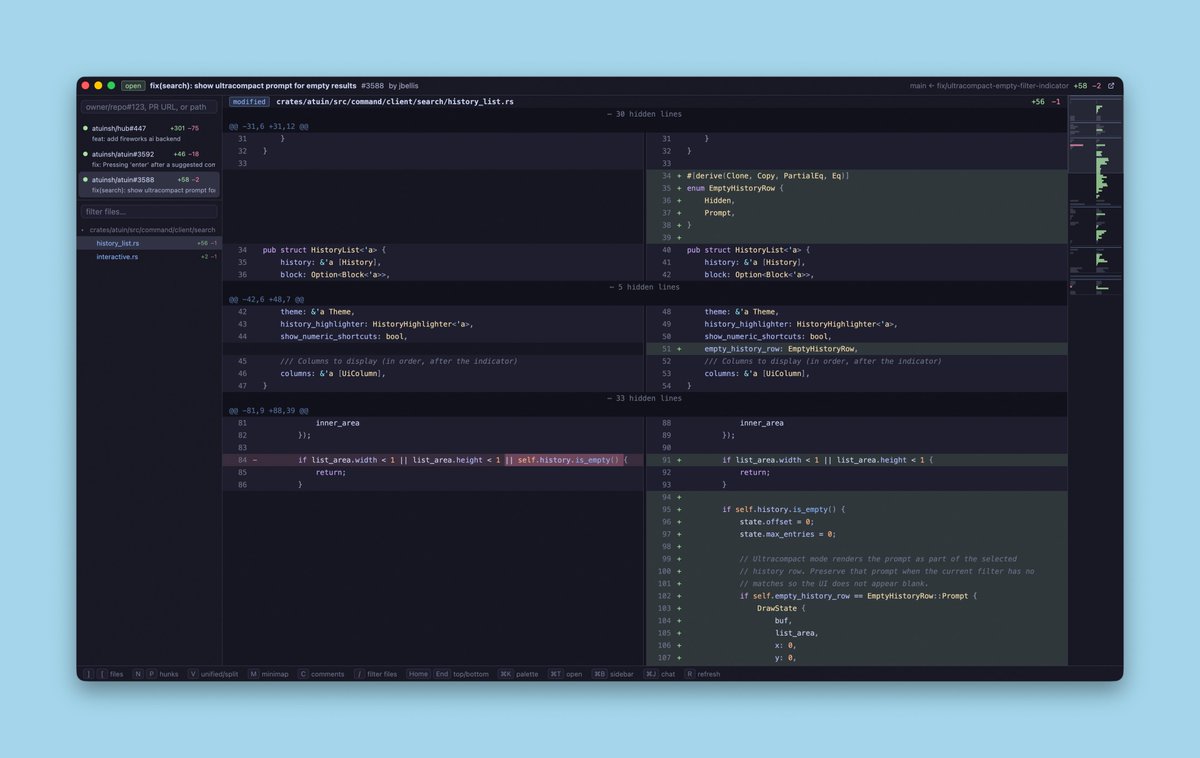Click the ']' files shortcut key
Viewport: 1200px width, 758px height.
click(88, 674)
